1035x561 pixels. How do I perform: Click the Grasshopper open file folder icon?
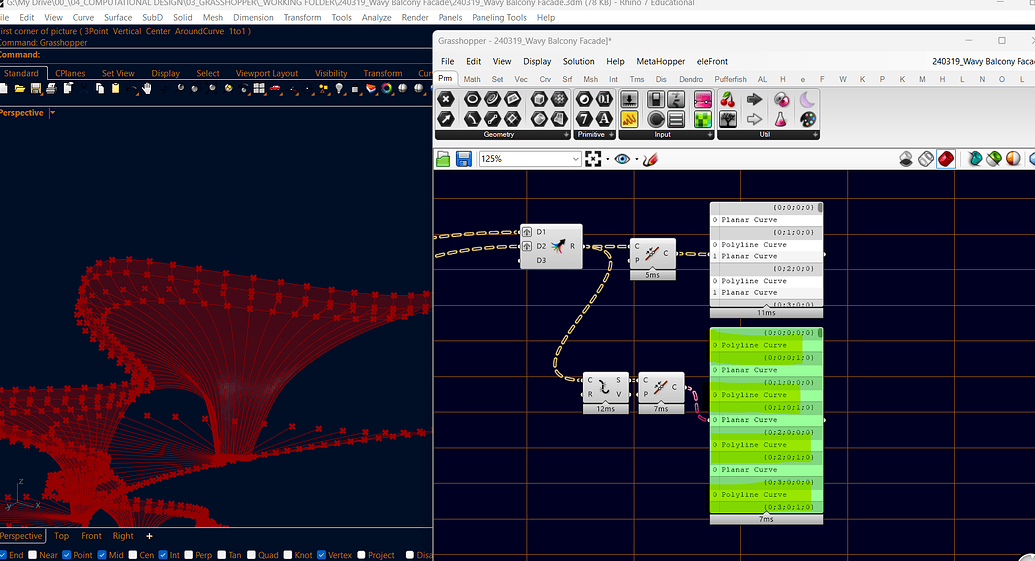coord(444,159)
